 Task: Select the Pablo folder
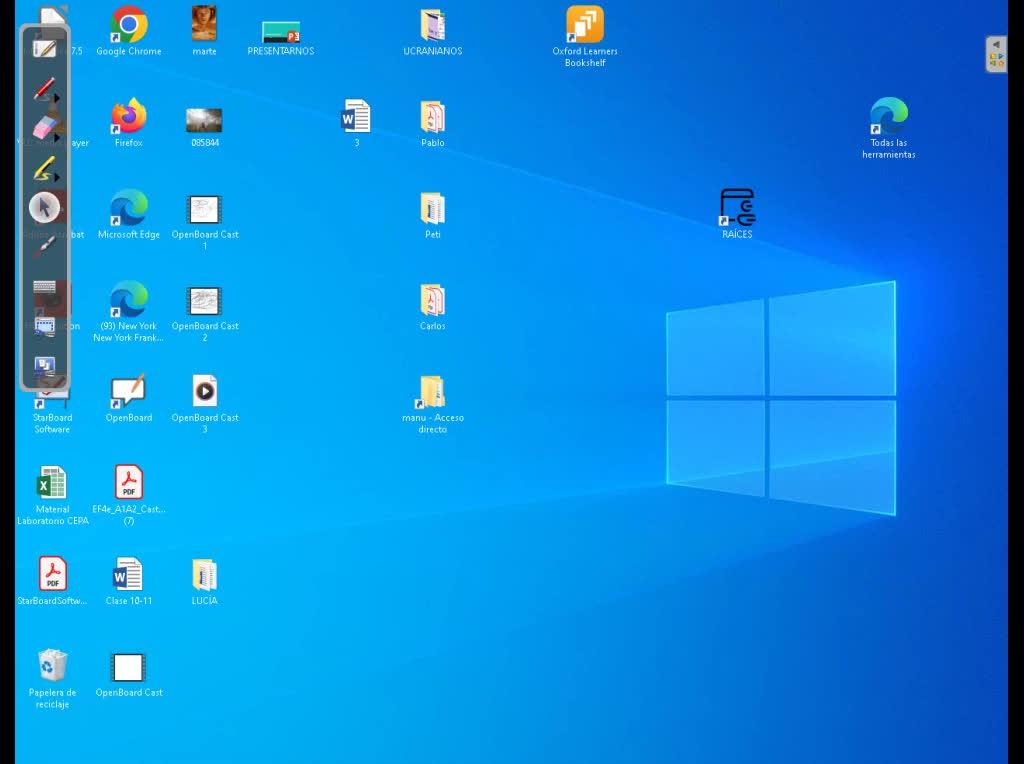(x=432, y=124)
